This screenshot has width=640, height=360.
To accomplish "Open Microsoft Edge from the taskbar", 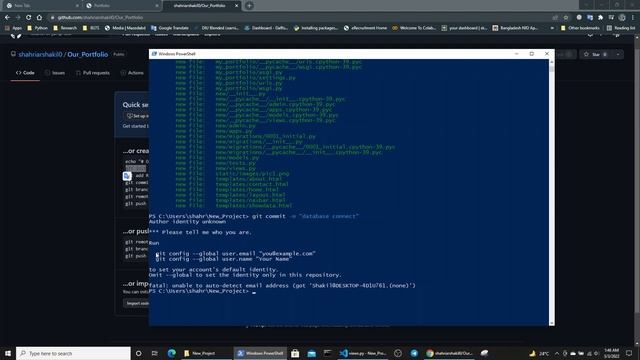I will [171, 353].
